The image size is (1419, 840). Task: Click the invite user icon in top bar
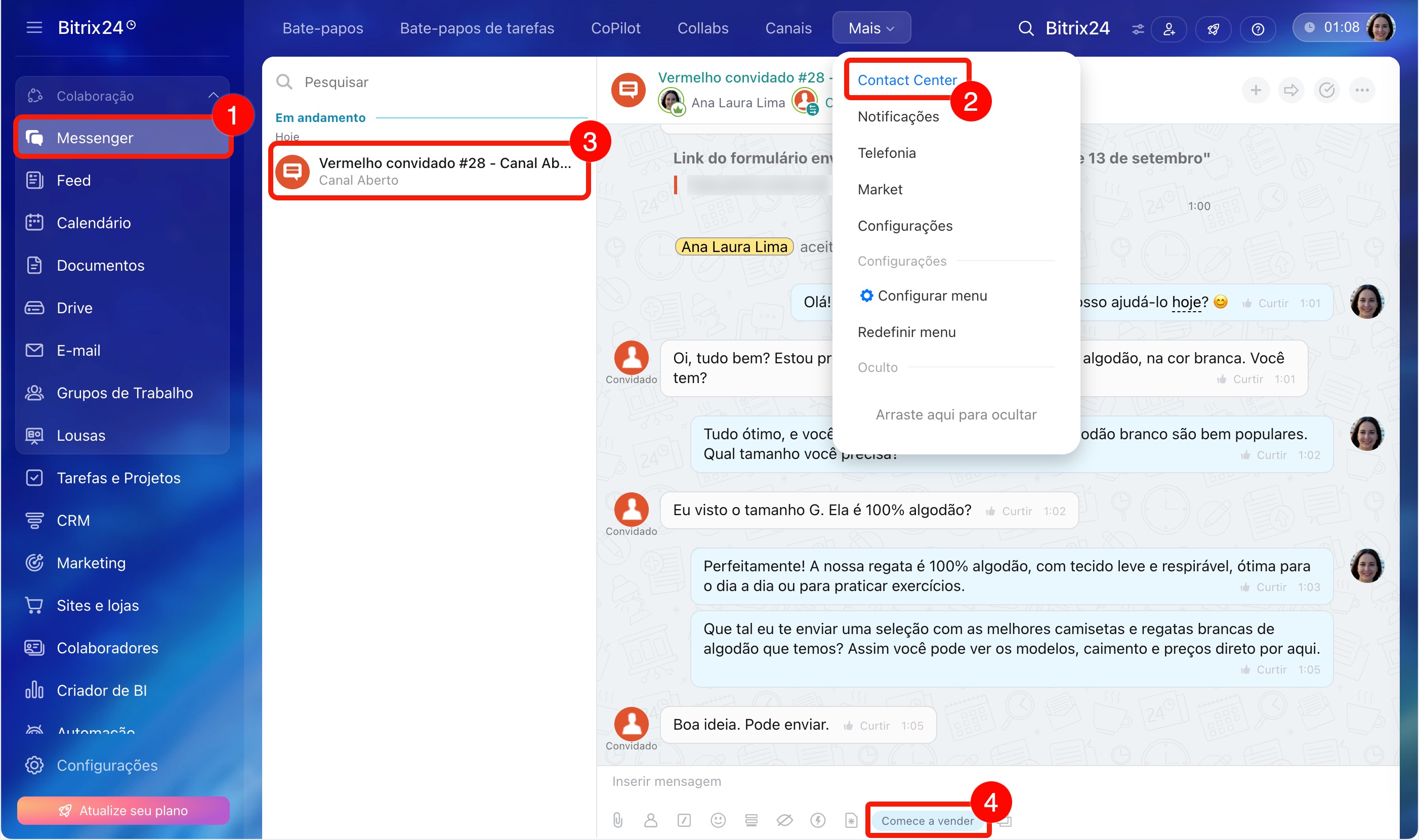1169,29
